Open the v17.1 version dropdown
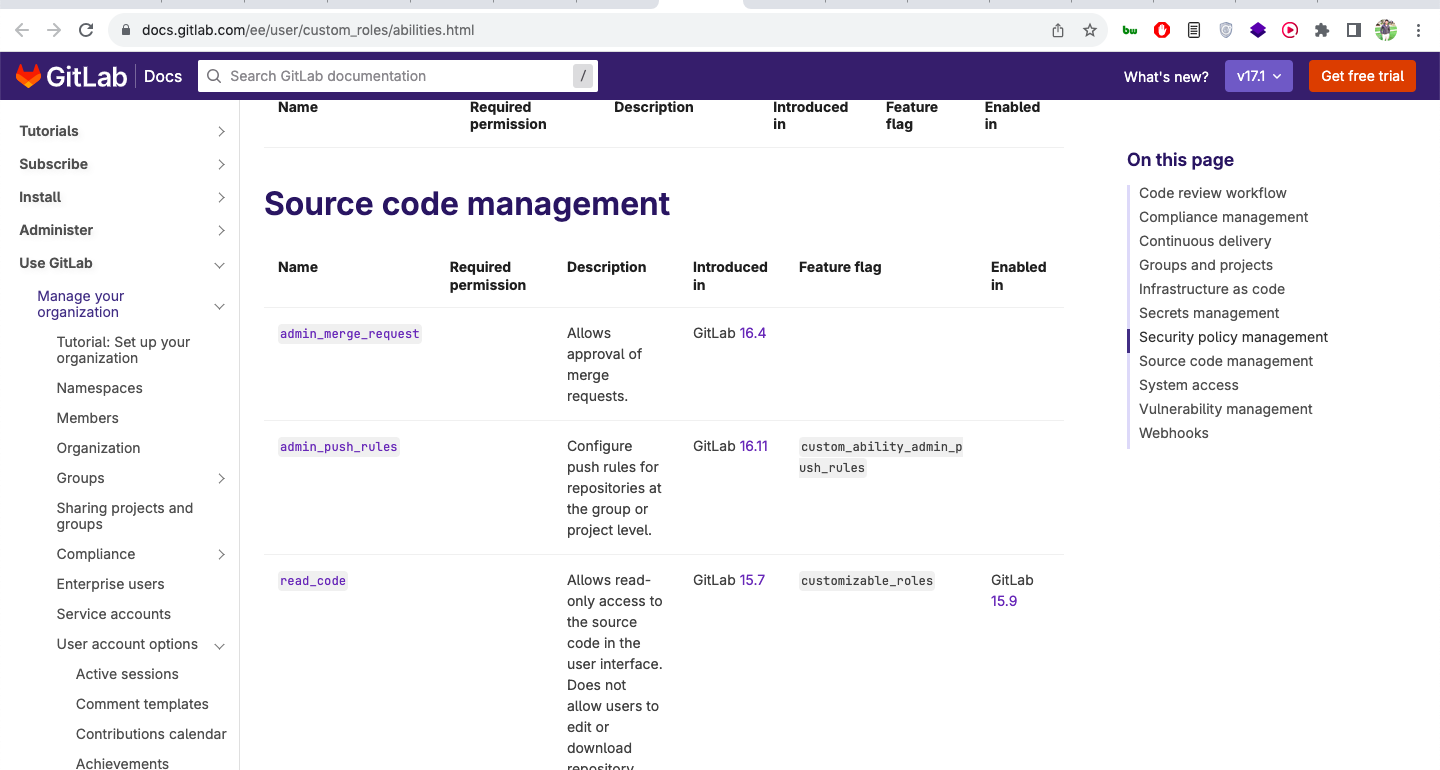 click(1258, 76)
